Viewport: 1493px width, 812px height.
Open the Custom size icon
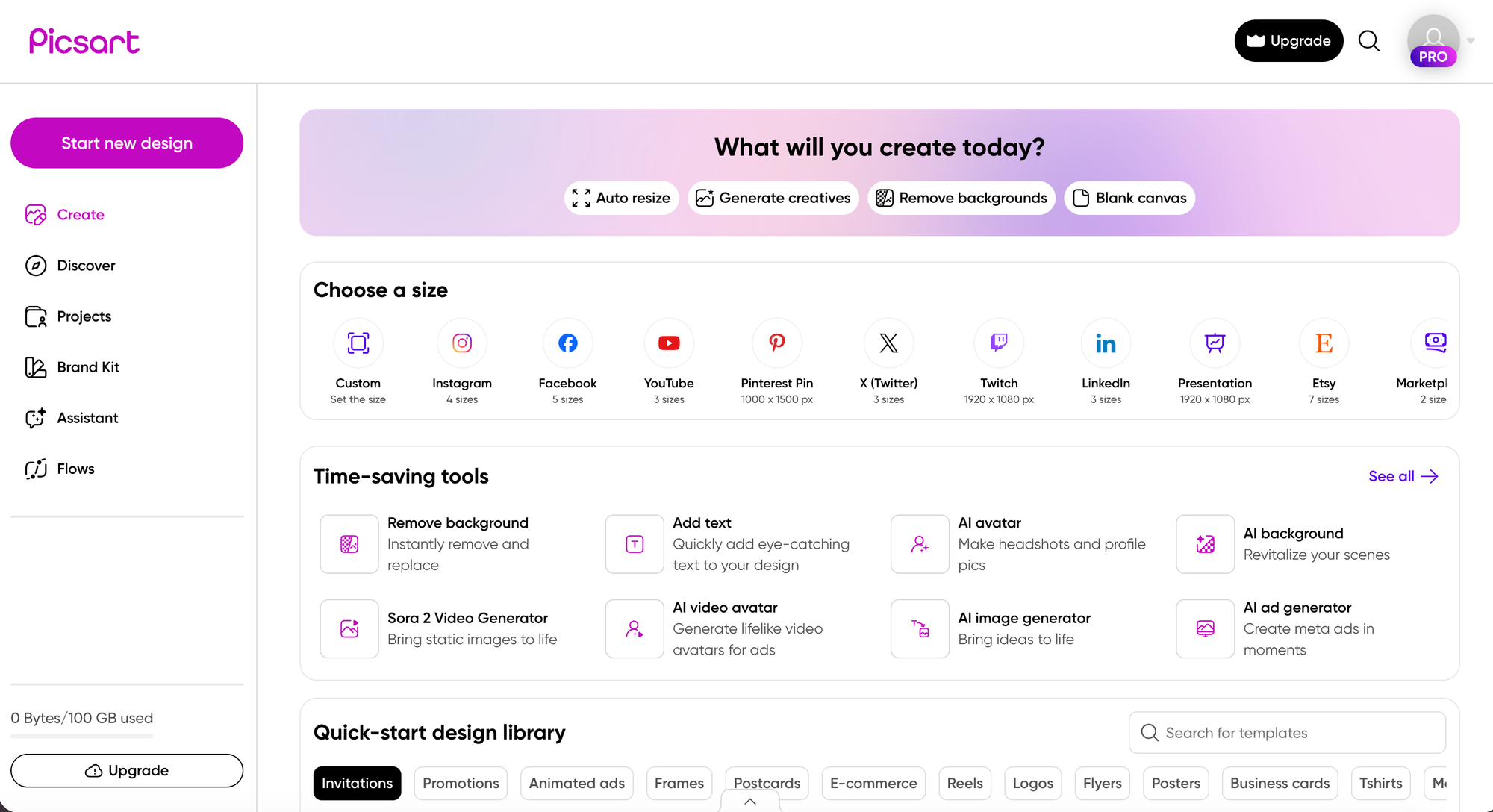click(x=358, y=343)
